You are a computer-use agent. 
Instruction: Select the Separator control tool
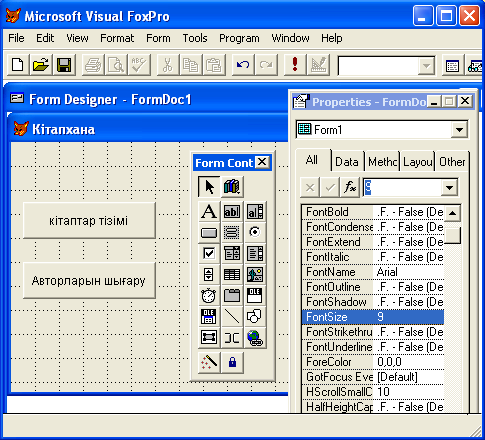(232, 338)
